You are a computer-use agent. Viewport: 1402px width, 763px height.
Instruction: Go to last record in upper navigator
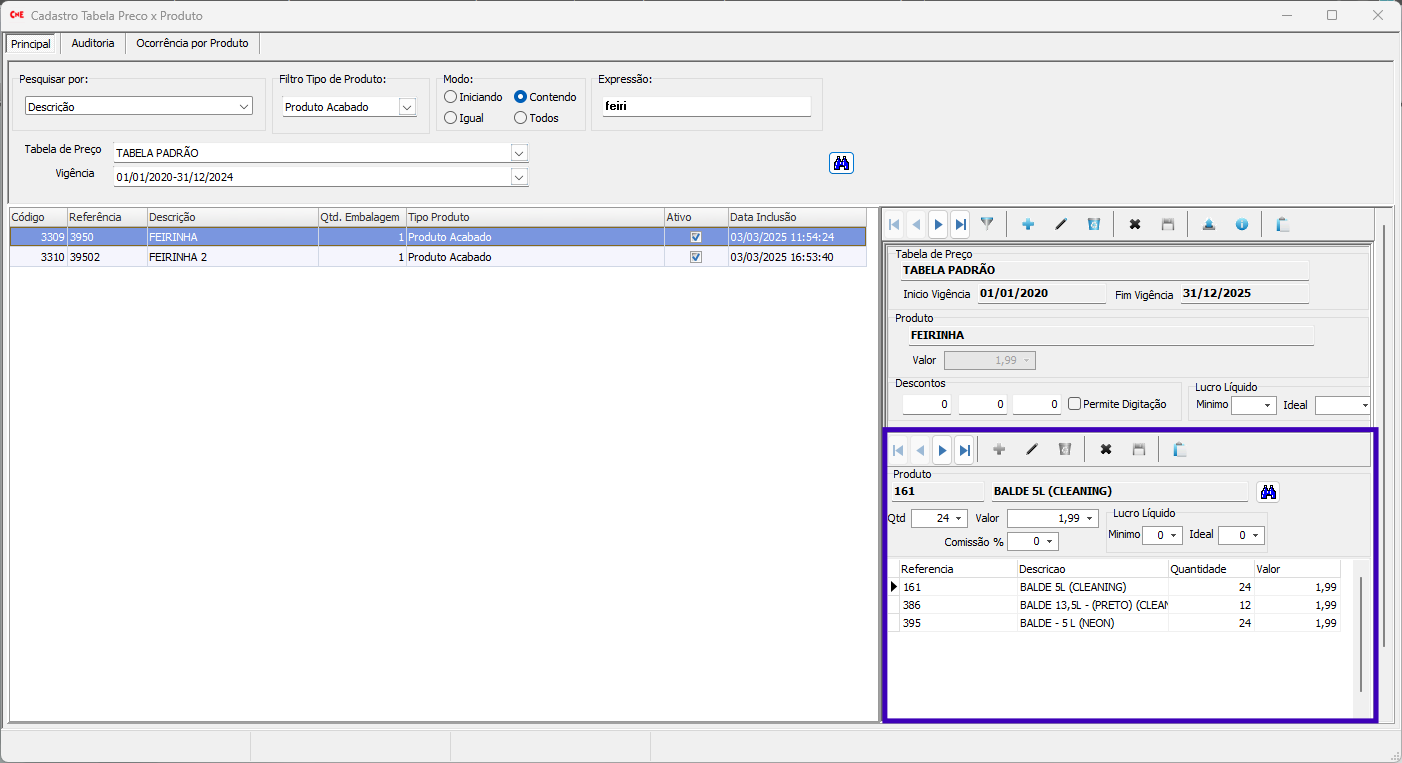[960, 224]
